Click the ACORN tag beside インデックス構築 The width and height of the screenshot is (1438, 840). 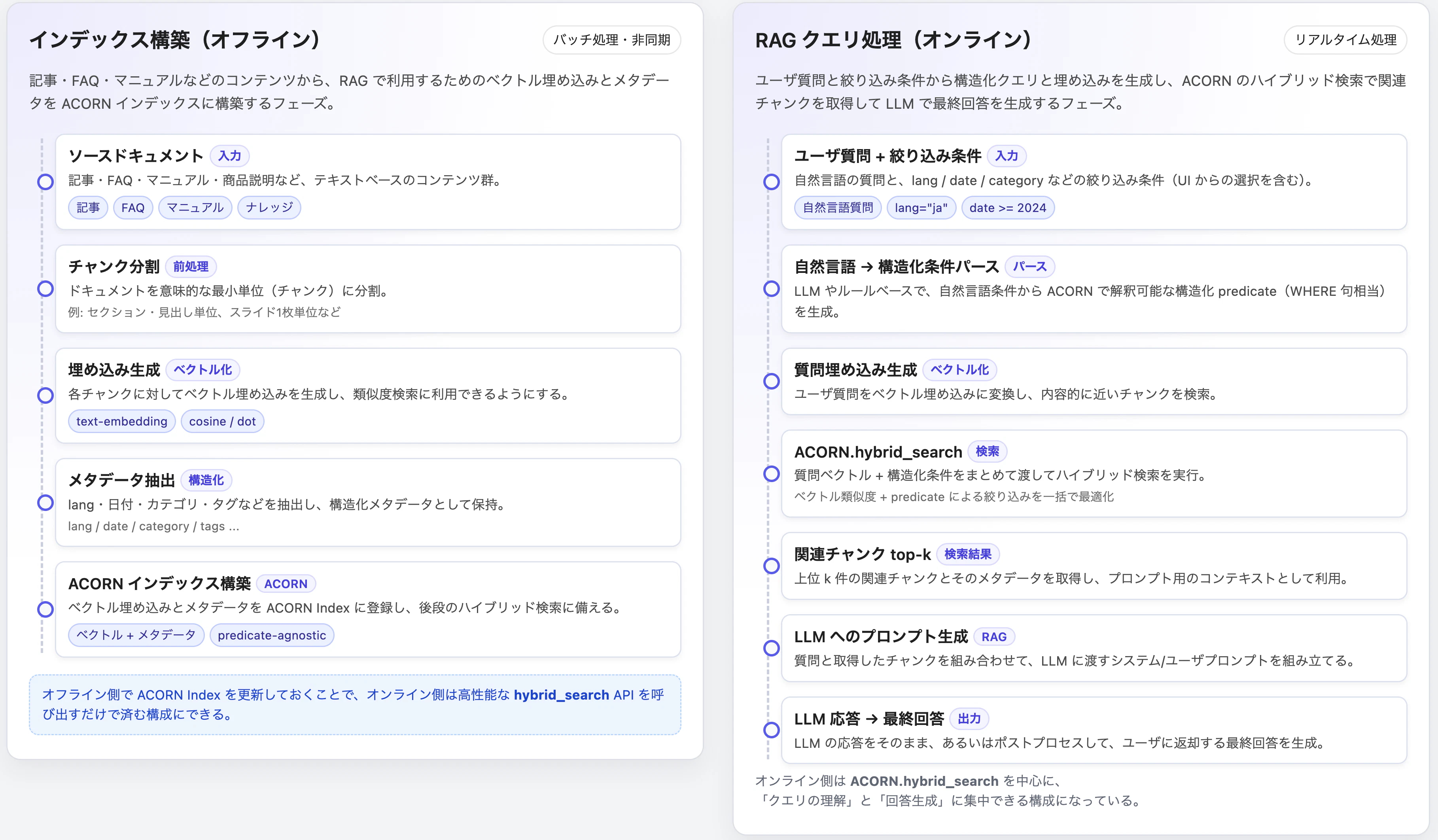286,584
